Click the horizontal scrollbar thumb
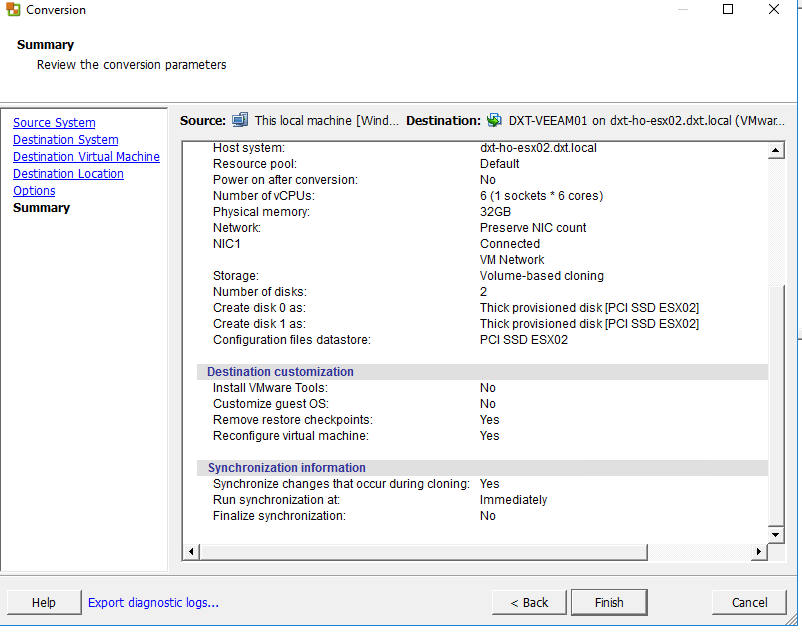 pos(424,552)
